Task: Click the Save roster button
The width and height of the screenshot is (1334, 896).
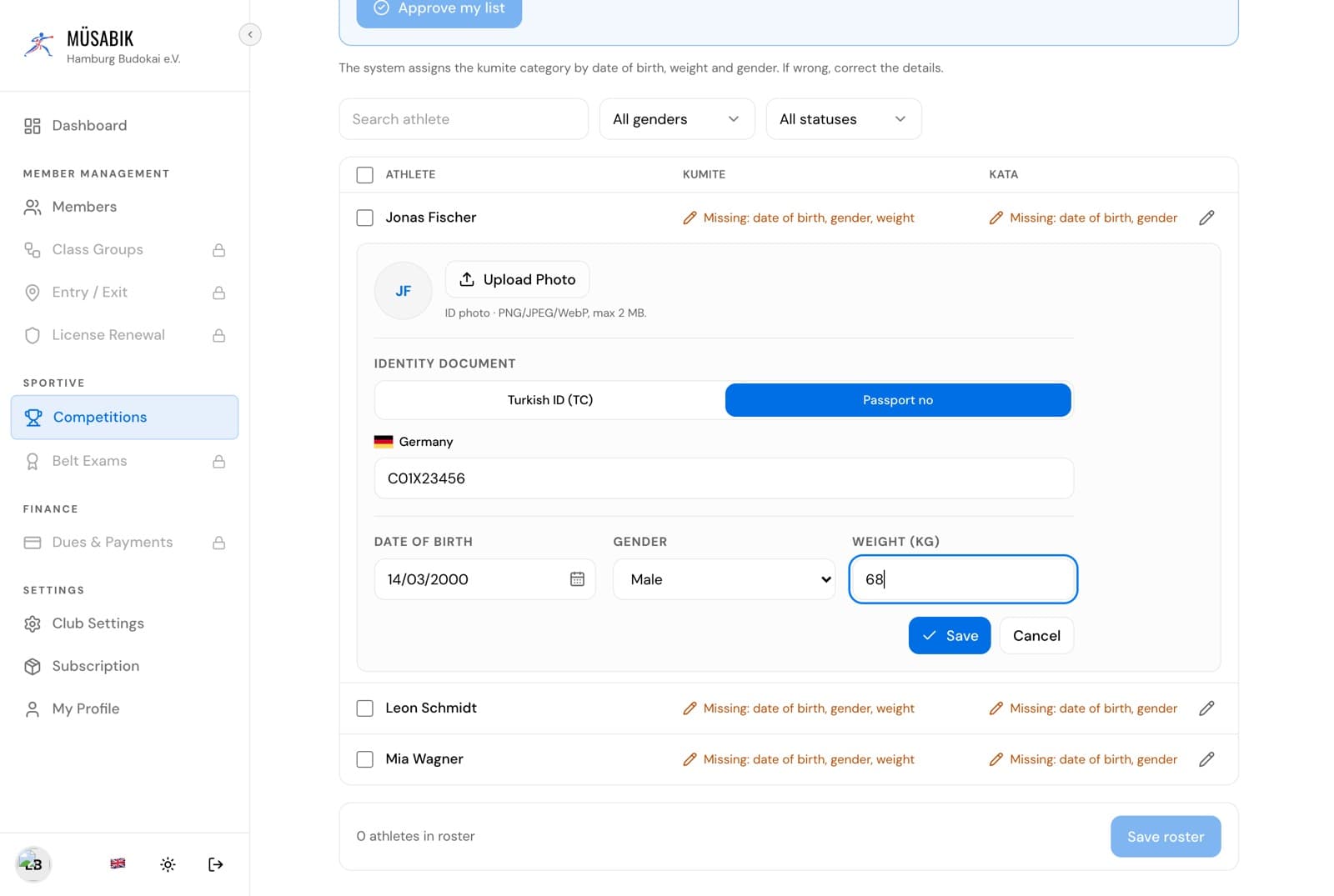Action: click(1166, 837)
